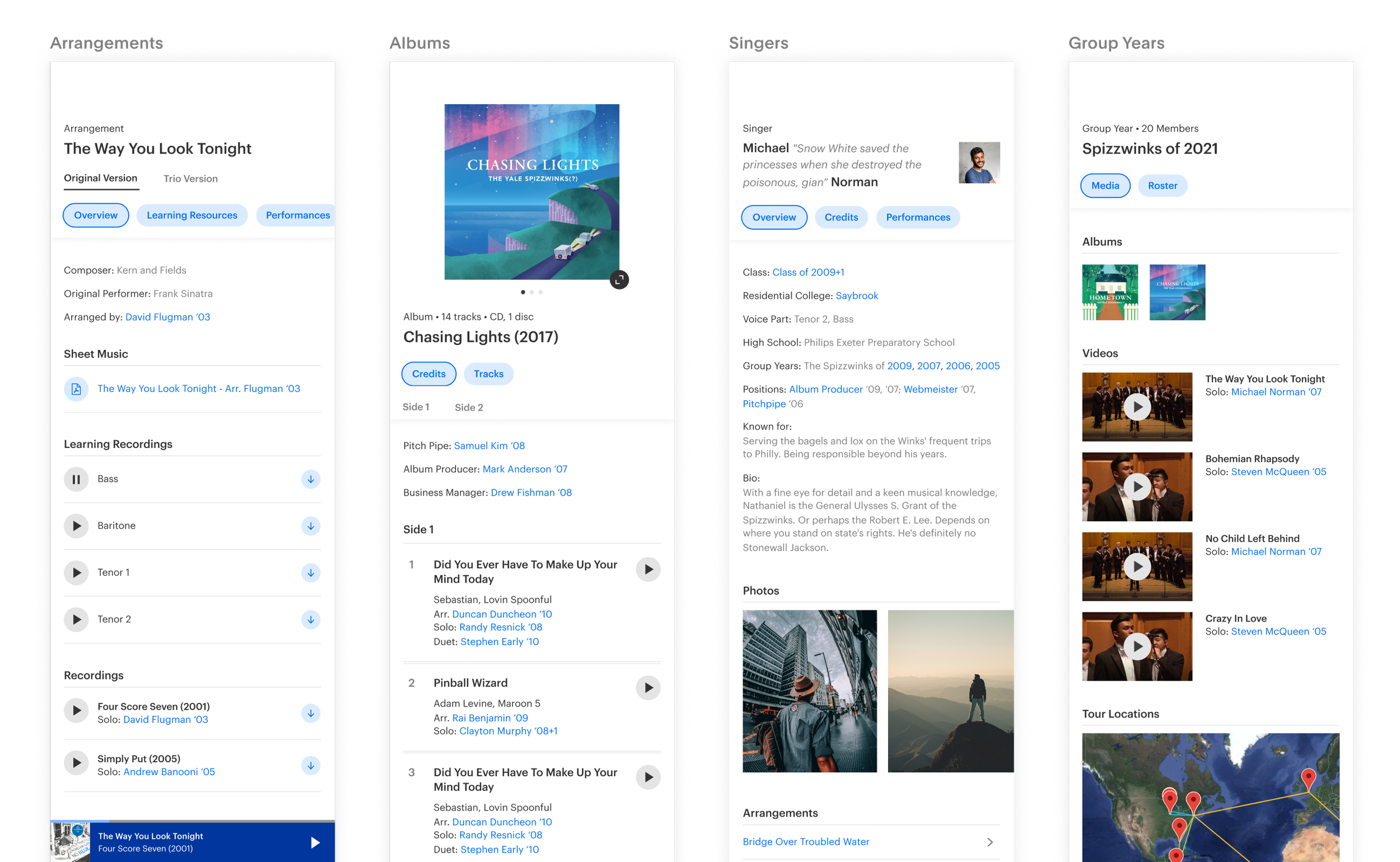Viewport: 1400px width, 862px height.
Task: Click the second album carousel dot
Action: [x=532, y=292]
